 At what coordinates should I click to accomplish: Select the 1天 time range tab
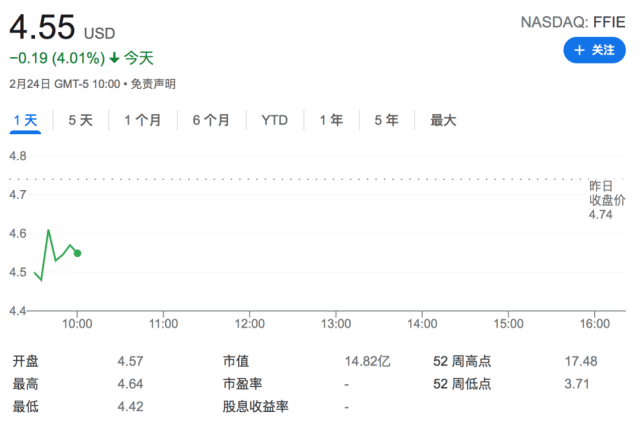click(25, 120)
